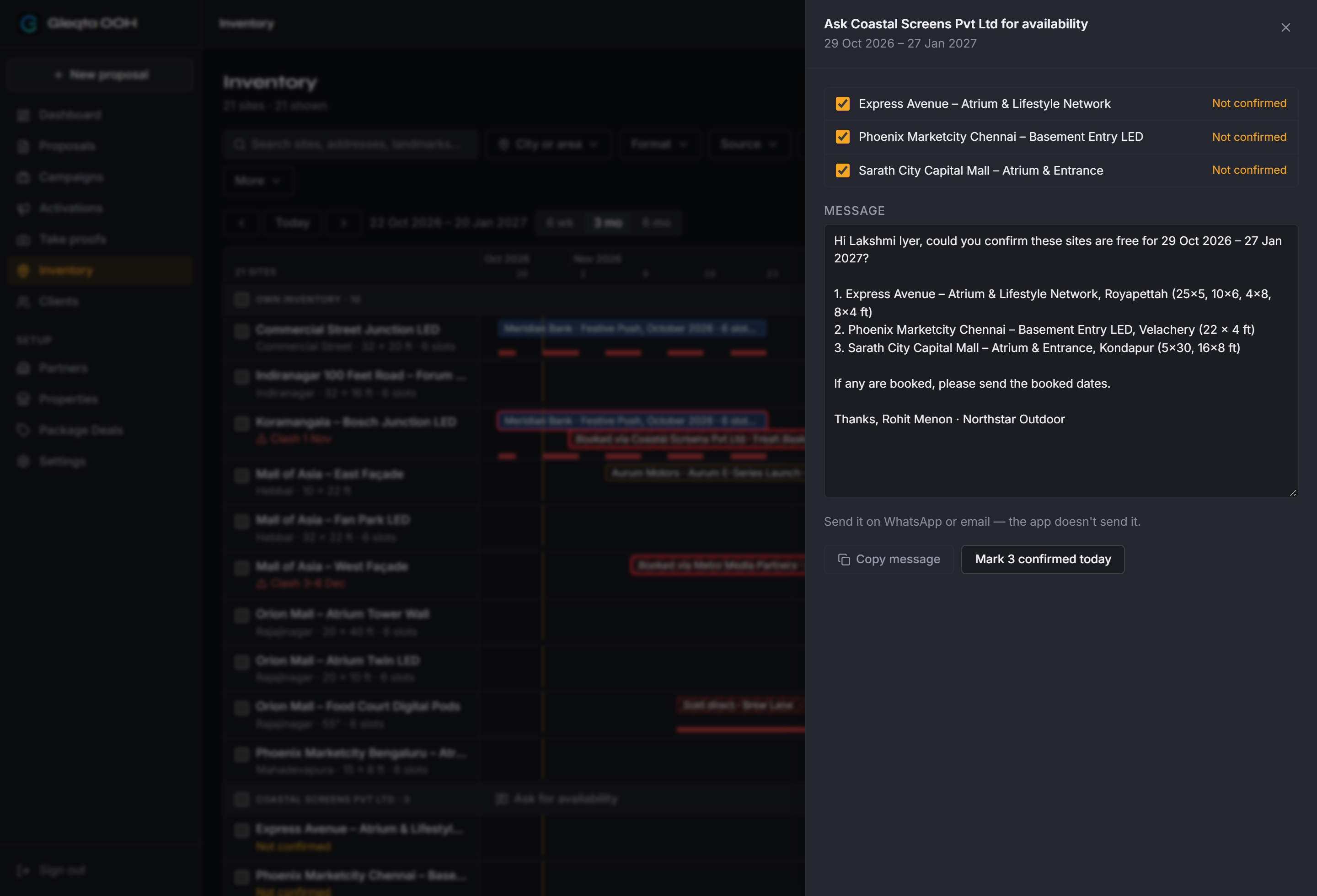Uncheck Express Avenue – Atrium & Lifestyle Network
This screenshot has height=896, width=1317.
842,104
